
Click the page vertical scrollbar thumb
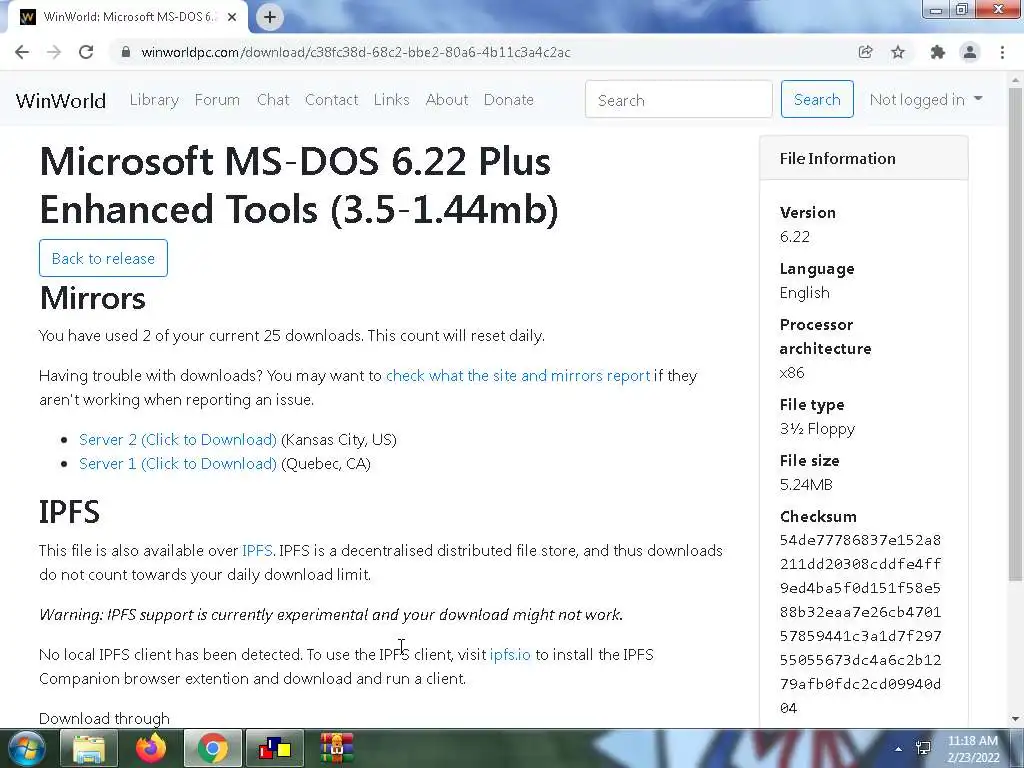1015,333
